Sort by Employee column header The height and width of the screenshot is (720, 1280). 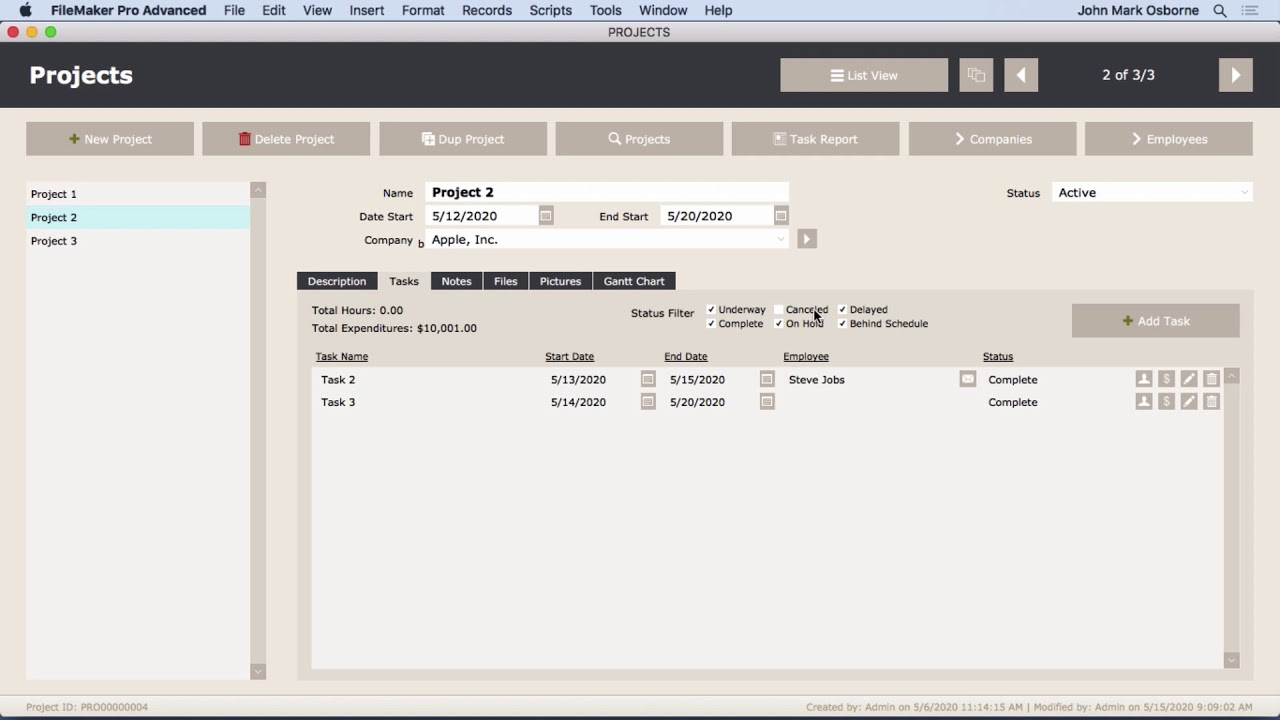pos(806,356)
